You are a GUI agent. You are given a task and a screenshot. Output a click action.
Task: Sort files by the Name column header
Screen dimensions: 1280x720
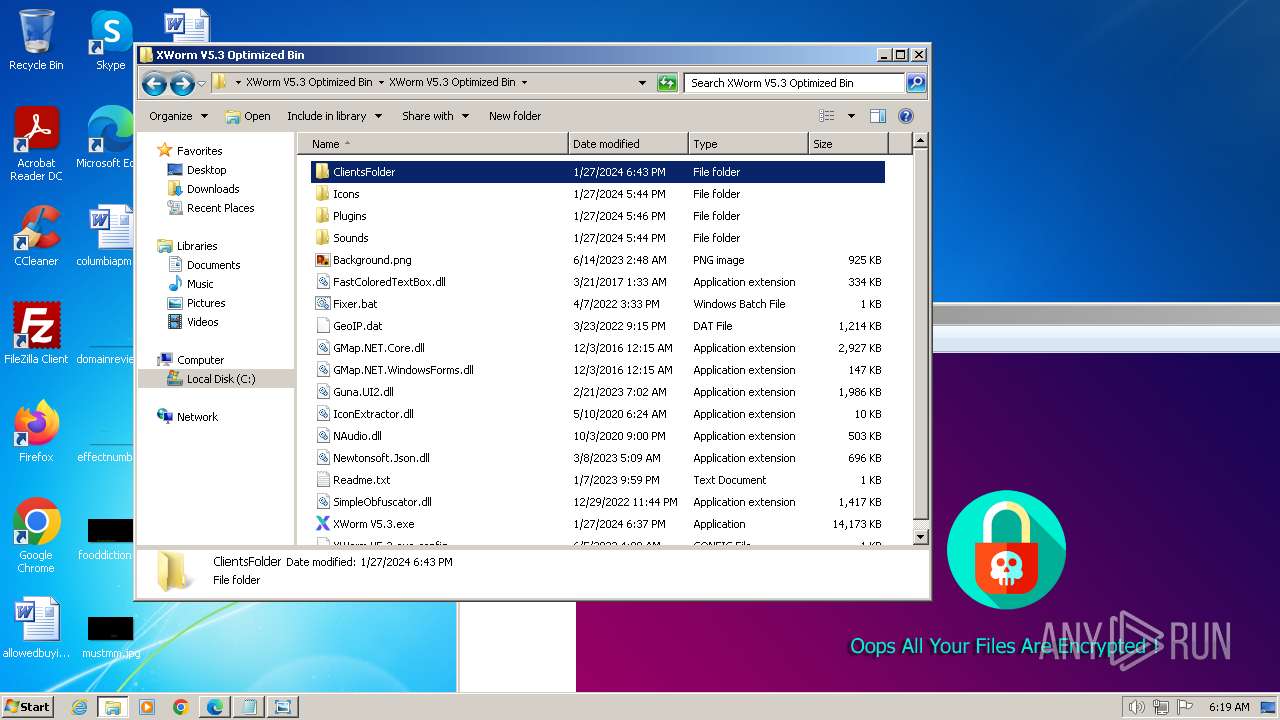click(x=433, y=144)
